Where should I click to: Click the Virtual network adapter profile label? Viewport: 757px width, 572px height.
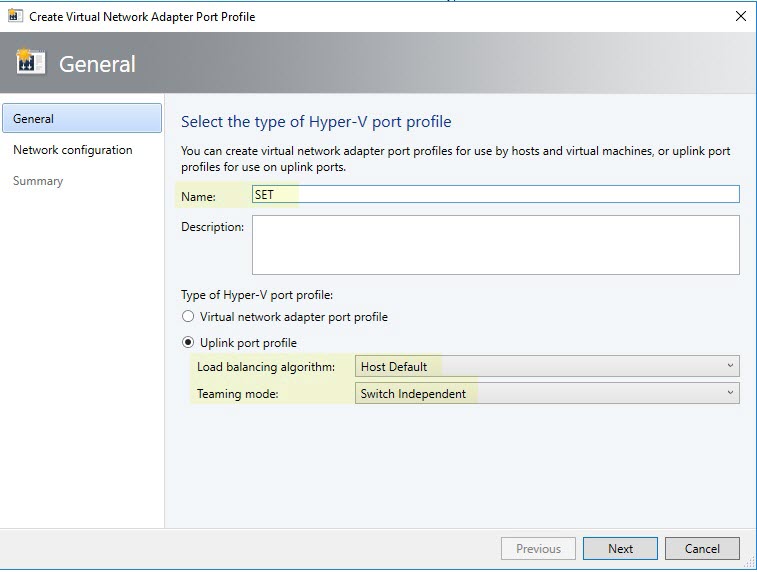294,317
